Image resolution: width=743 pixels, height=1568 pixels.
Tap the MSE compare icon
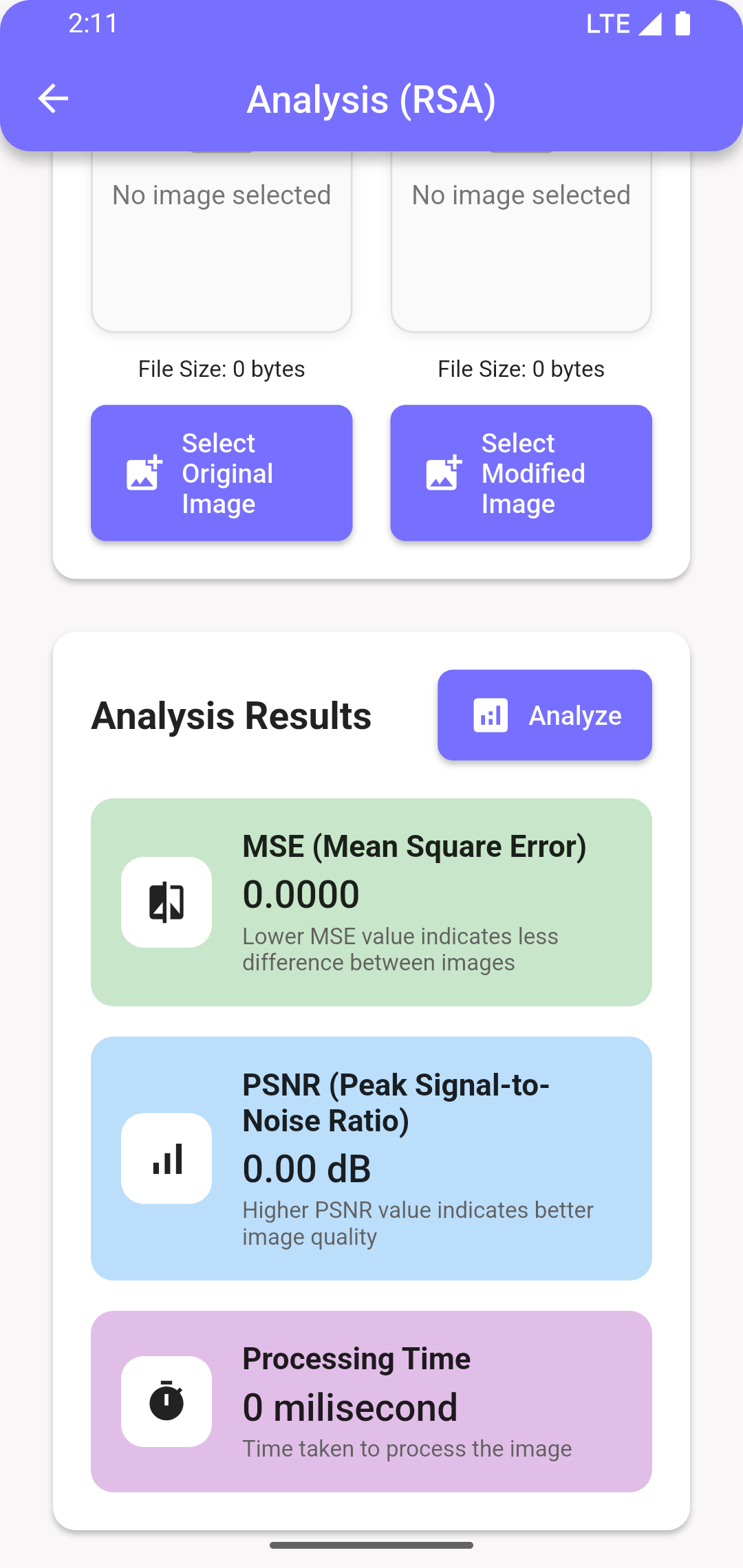pyautogui.click(x=166, y=902)
